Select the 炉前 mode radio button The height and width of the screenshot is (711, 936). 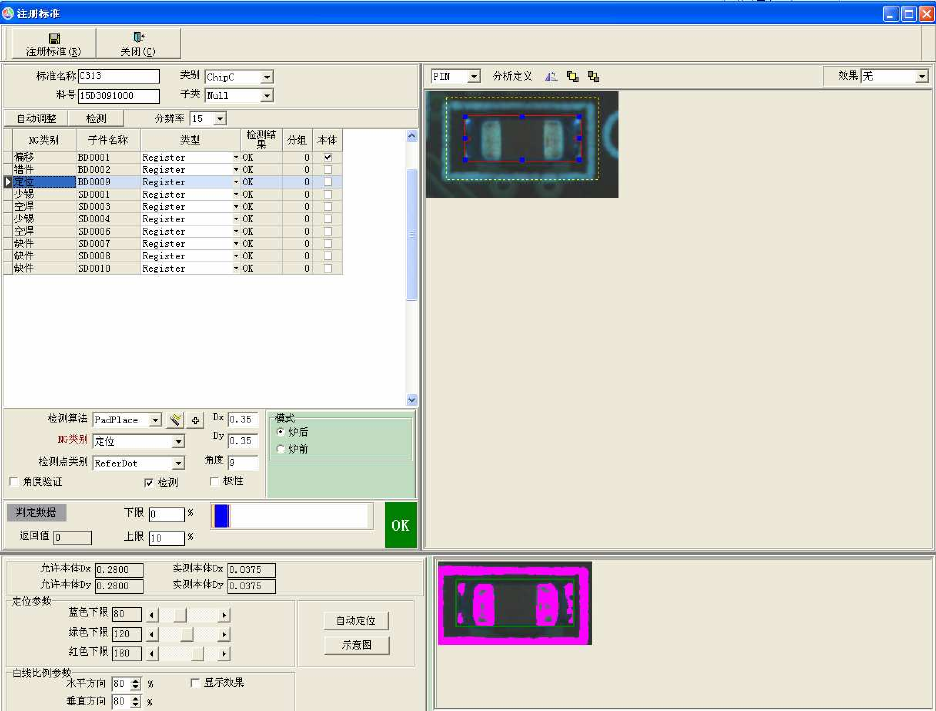click(x=281, y=448)
